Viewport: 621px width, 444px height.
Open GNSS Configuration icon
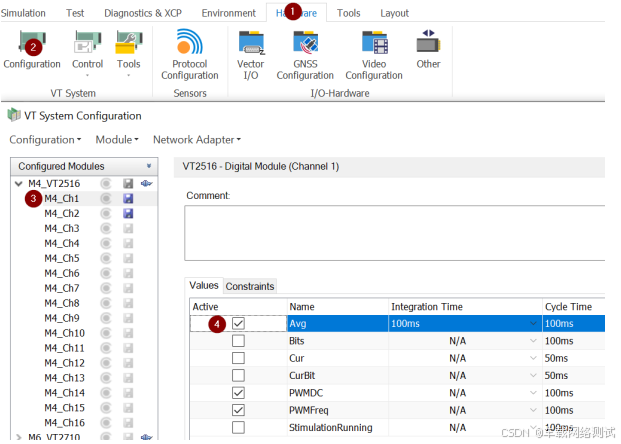click(x=305, y=43)
